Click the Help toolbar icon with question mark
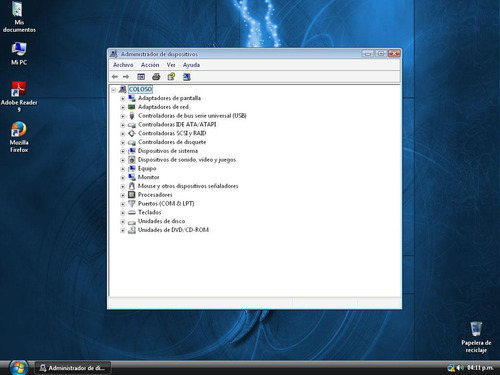The width and height of the screenshot is (500, 375). coord(171,77)
